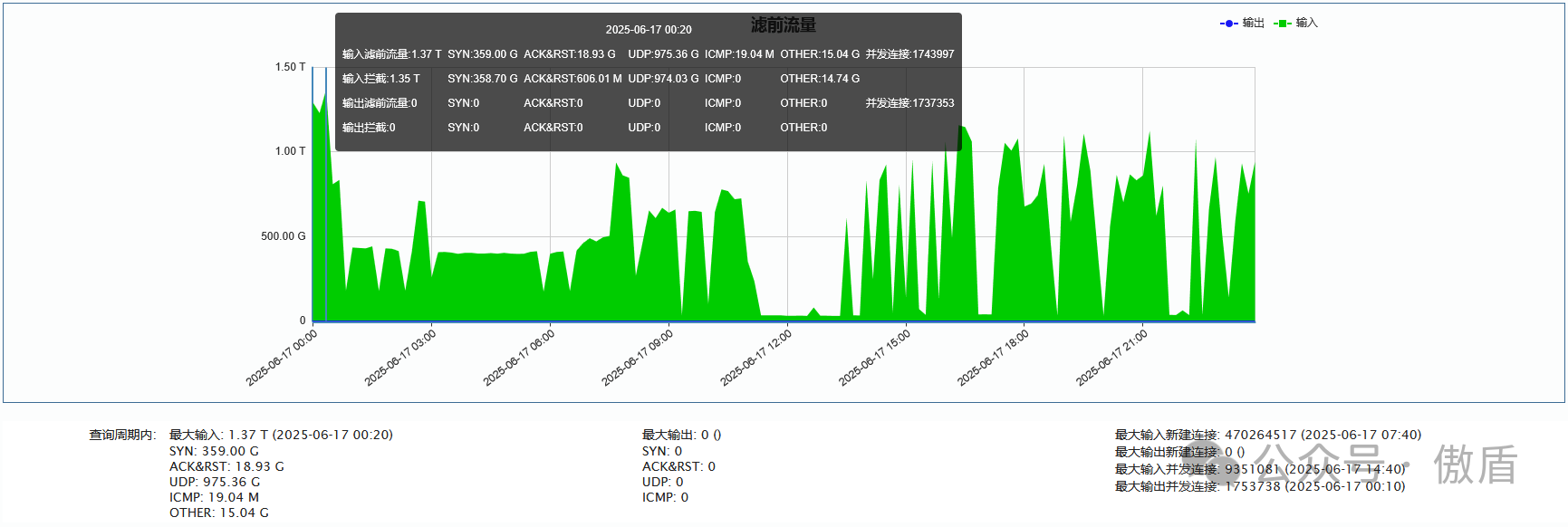The height and width of the screenshot is (527, 1568).
Task: Toggle the 输出 series legend label
Action: click(x=1253, y=24)
